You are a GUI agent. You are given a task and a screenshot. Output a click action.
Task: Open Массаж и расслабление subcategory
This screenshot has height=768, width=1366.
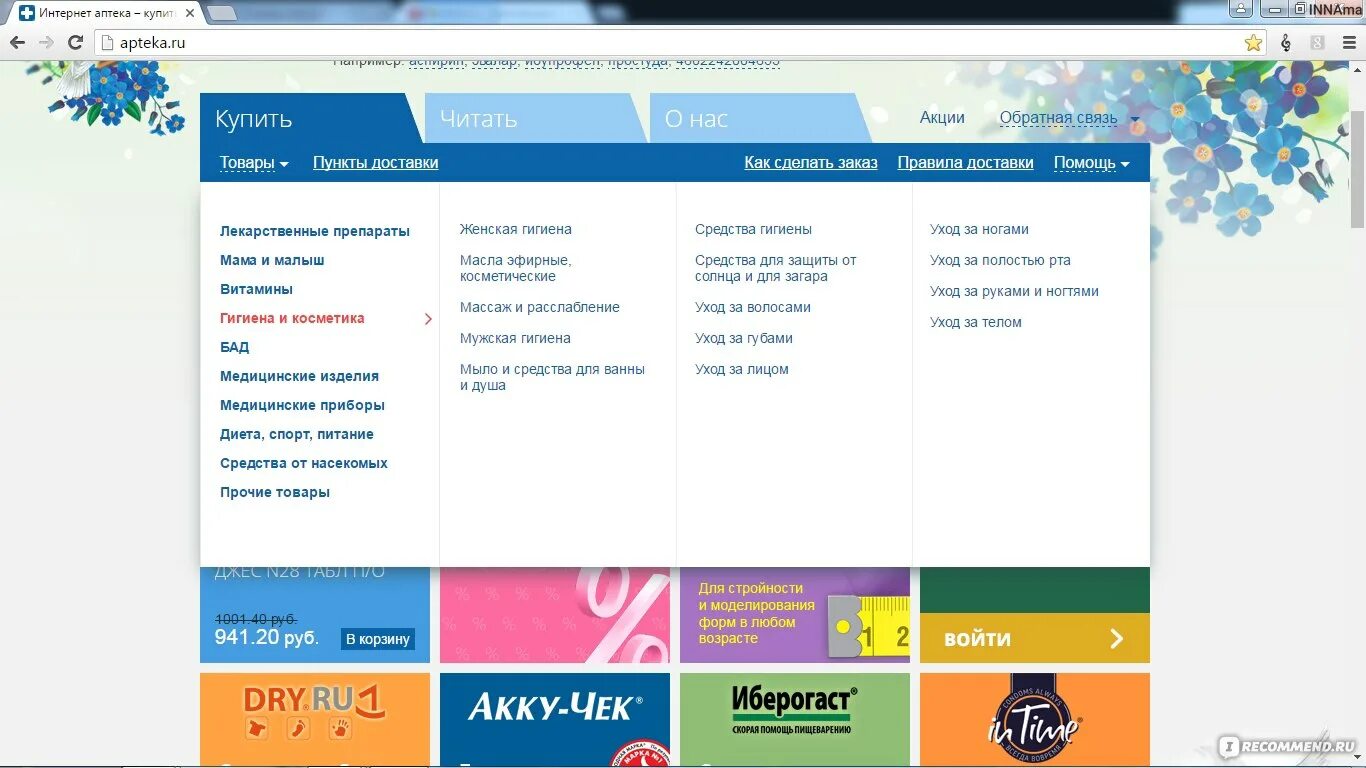[540, 307]
